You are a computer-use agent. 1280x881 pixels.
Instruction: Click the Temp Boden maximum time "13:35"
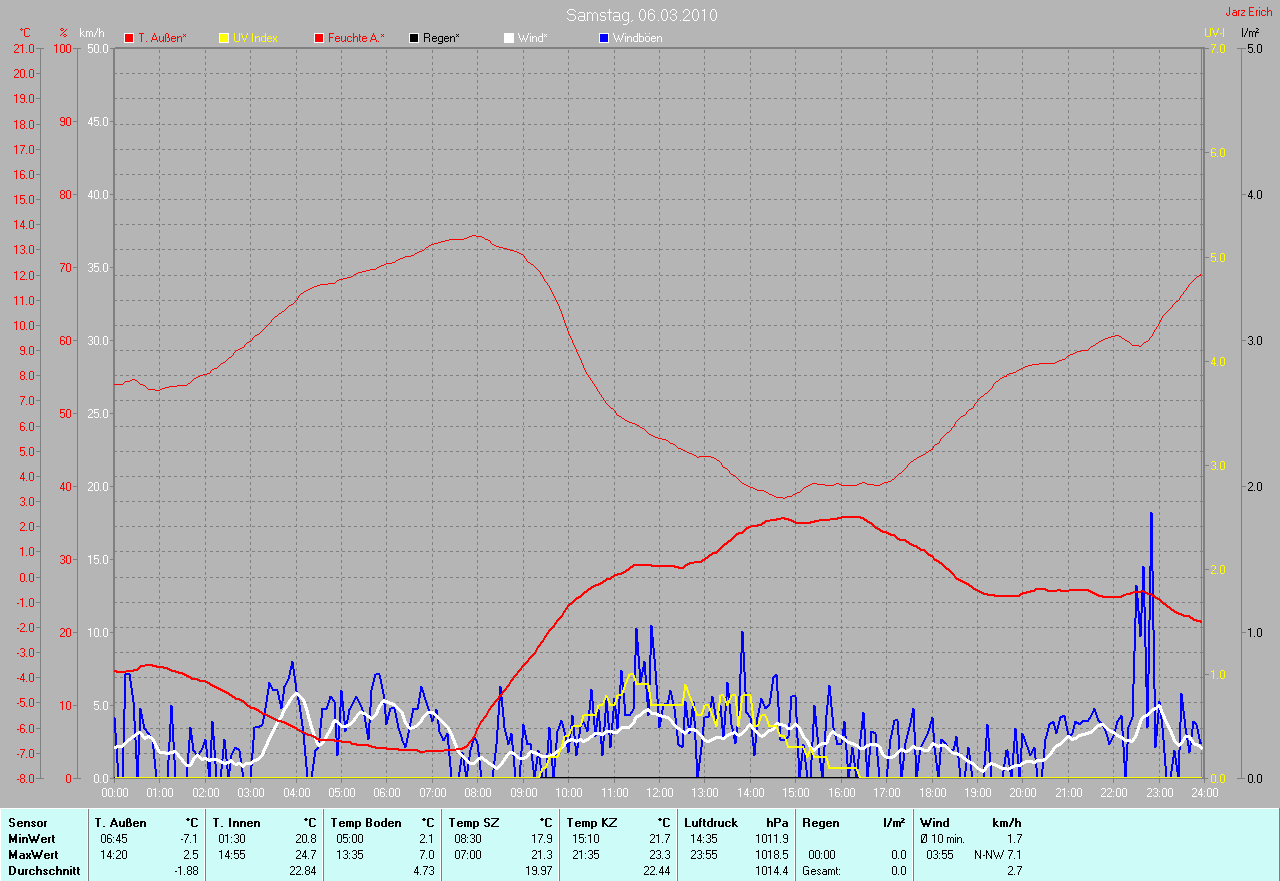(x=350, y=855)
